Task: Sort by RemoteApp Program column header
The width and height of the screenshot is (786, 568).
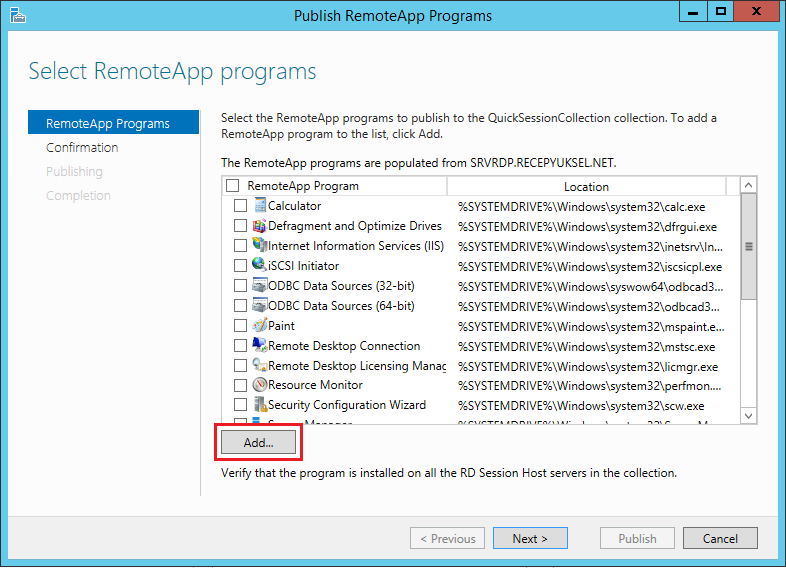Action: coord(334,185)
